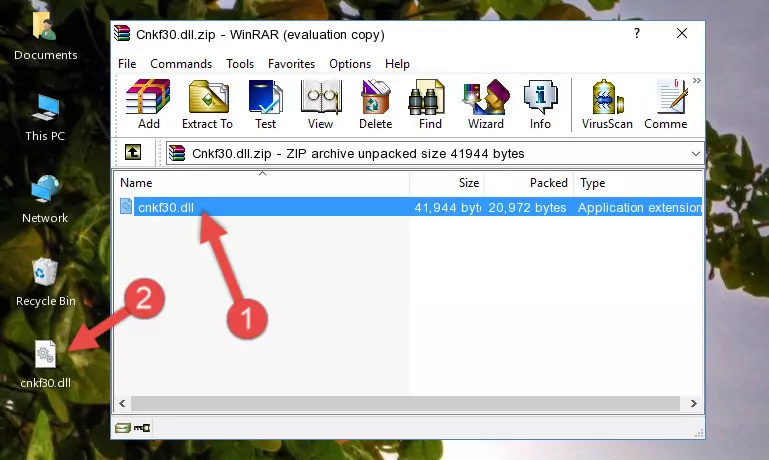Image resolution: width=769 pixels, height=460 pixels.
Task: Select the This PC desktop icon
Action: coord(45,118)
